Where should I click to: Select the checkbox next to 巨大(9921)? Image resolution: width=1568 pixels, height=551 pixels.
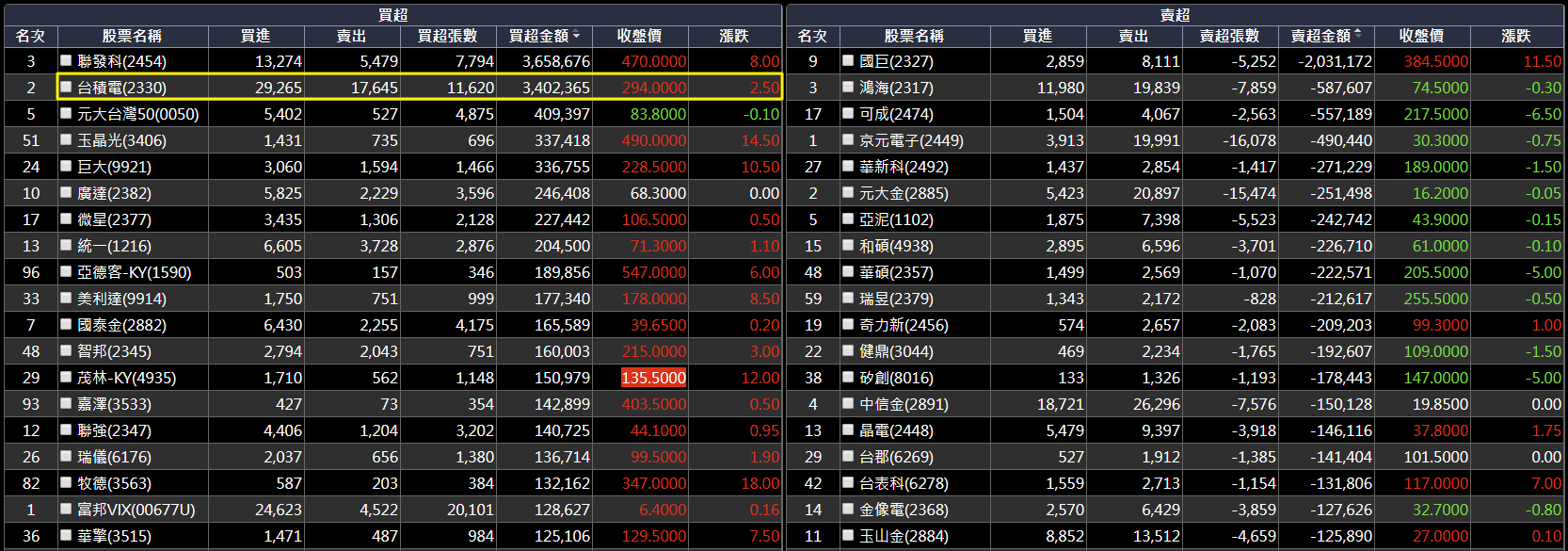tap(66, 166)
